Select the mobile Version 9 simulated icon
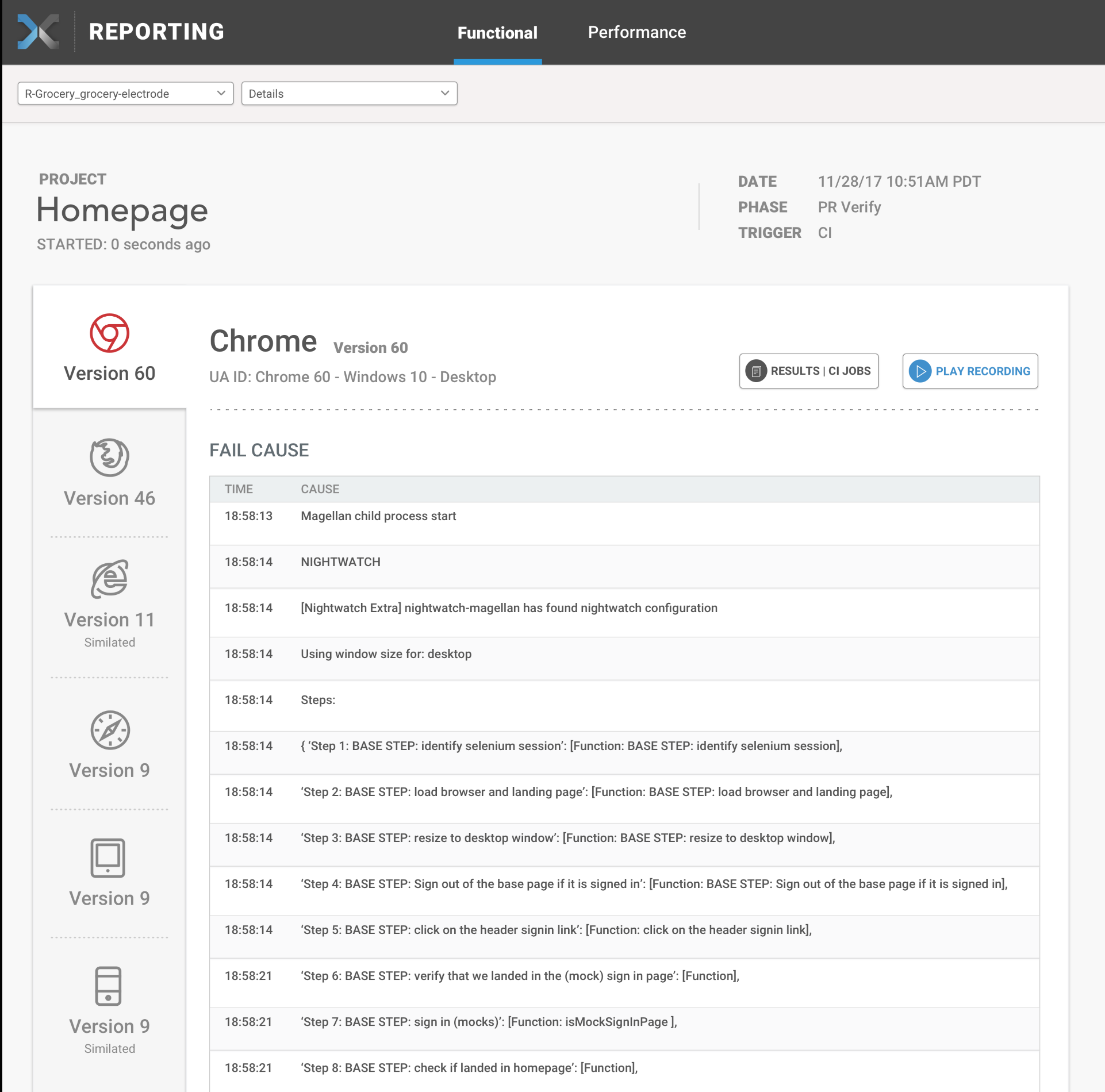Screen dimensions: 1105x1092 pyautogui.click(x=109, y=986)
